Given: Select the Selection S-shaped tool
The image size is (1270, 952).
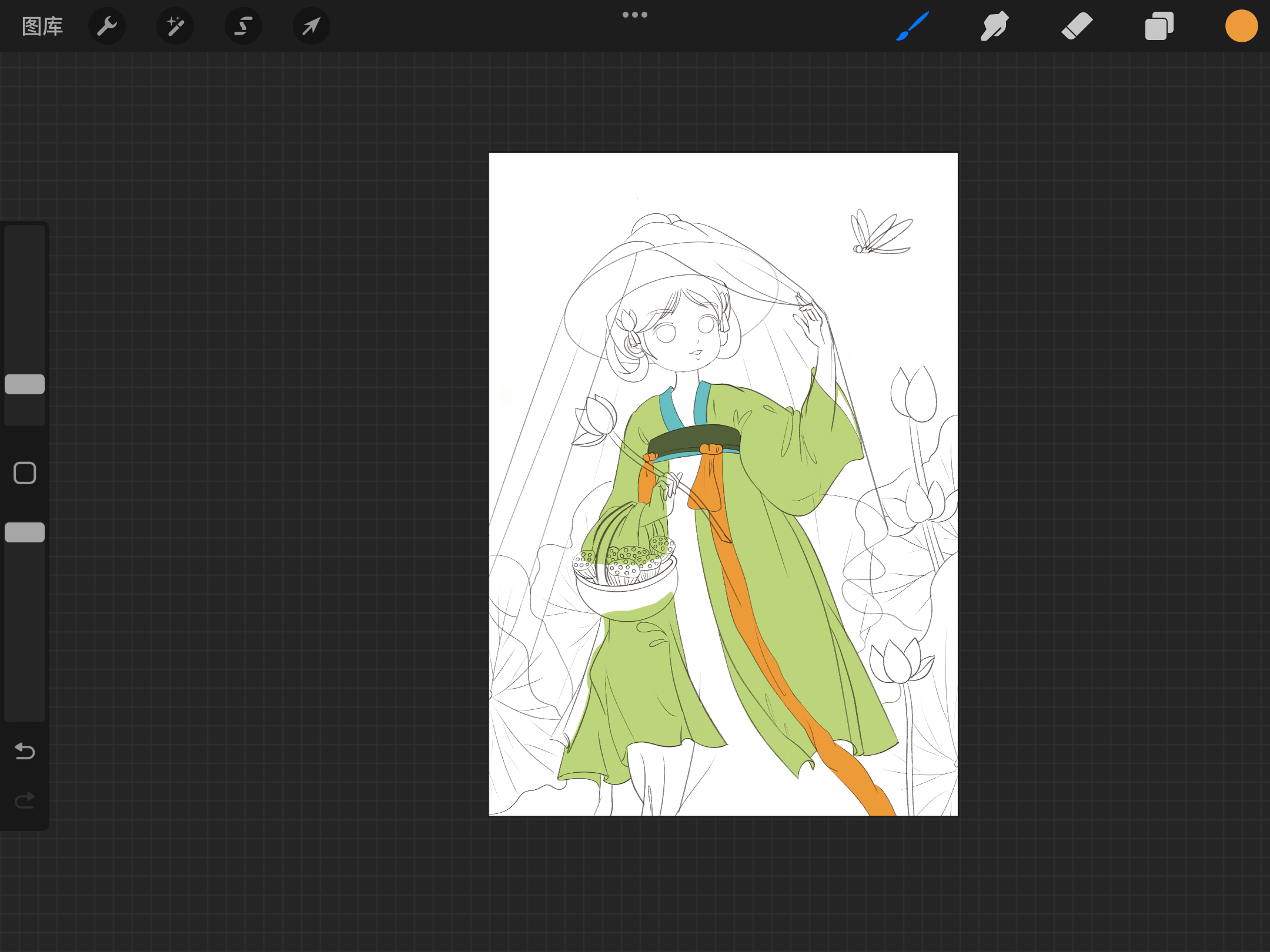Looking at the screenshot, I should coord(243,26).
